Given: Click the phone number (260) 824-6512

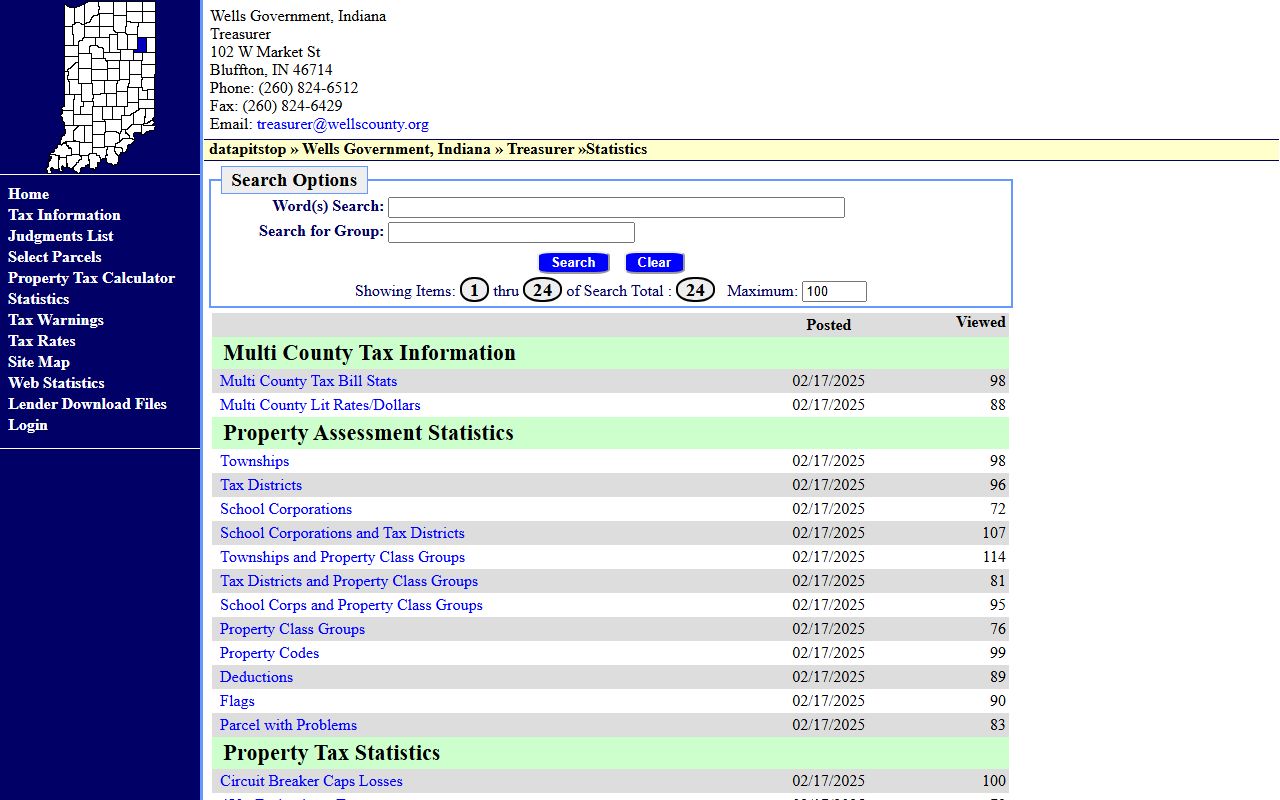Looking at the screenshot, I should click(x=308, y=88).
